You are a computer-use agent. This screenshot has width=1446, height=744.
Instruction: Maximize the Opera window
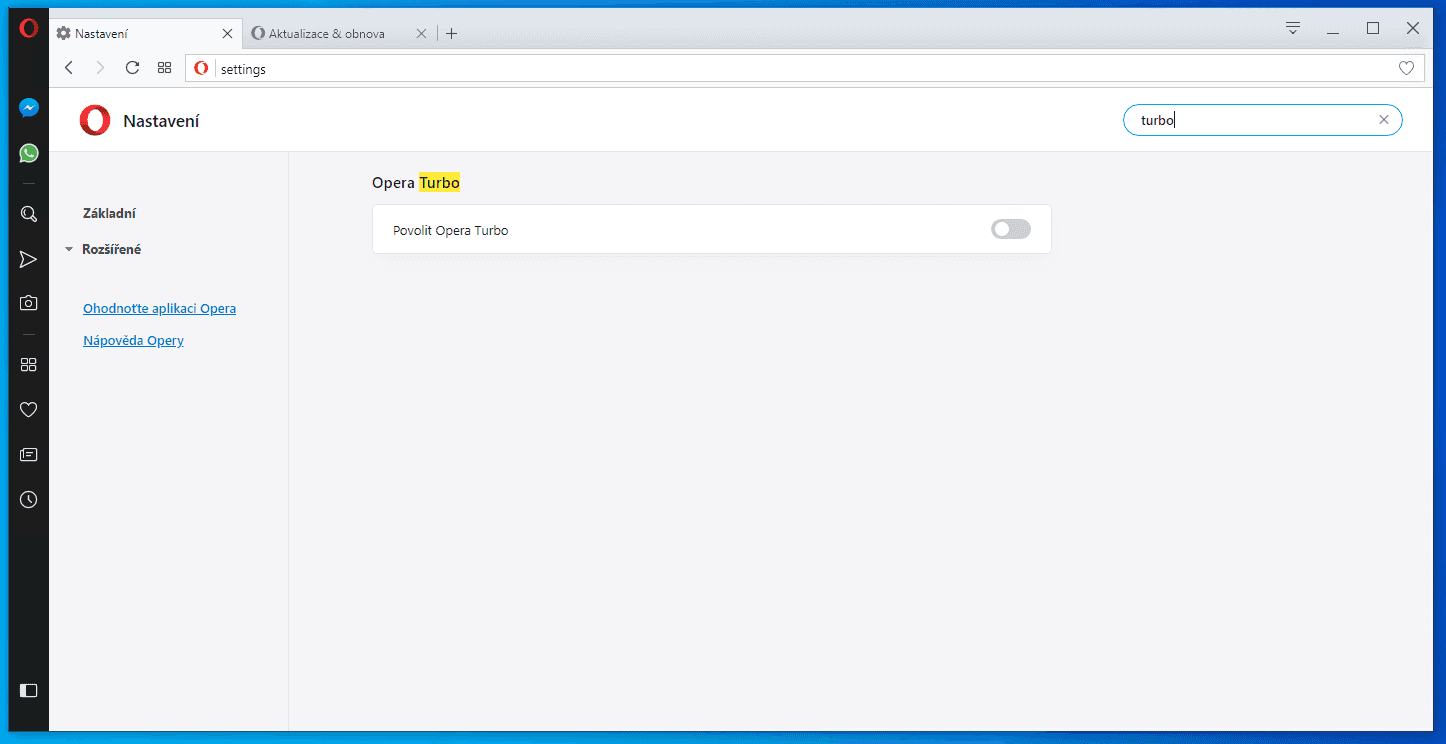pos(1373,29)
